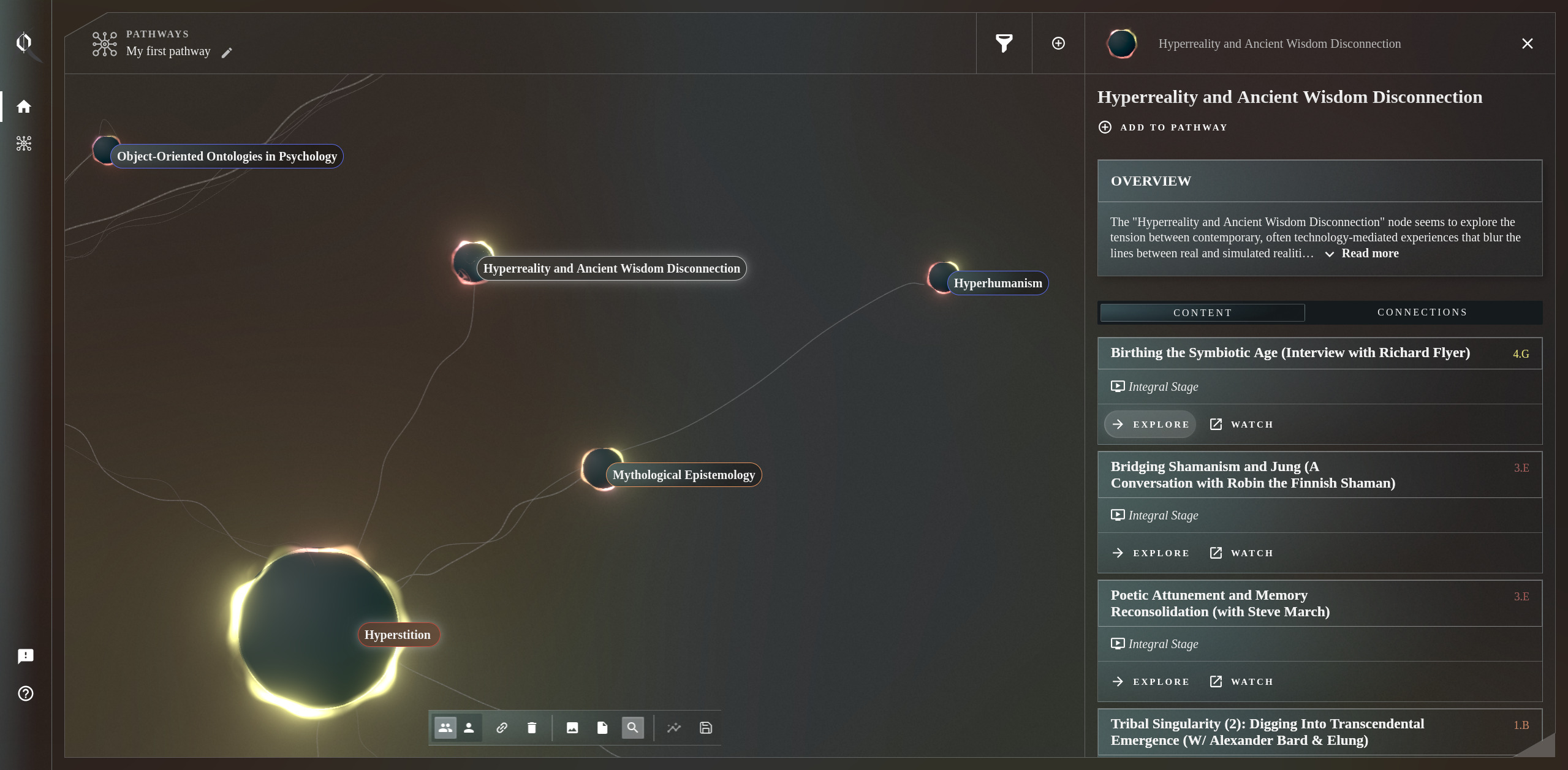
Task: Export image using the picture icon
Action: coord(572,728)
